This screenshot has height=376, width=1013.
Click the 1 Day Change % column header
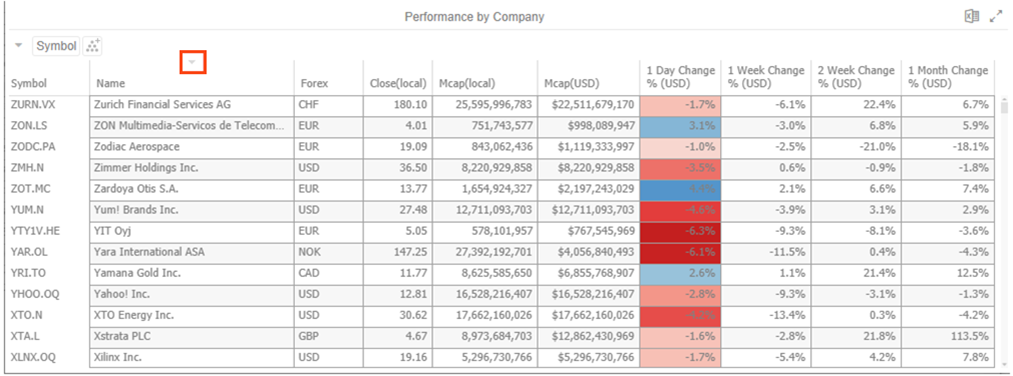click(x=680, y=77)
